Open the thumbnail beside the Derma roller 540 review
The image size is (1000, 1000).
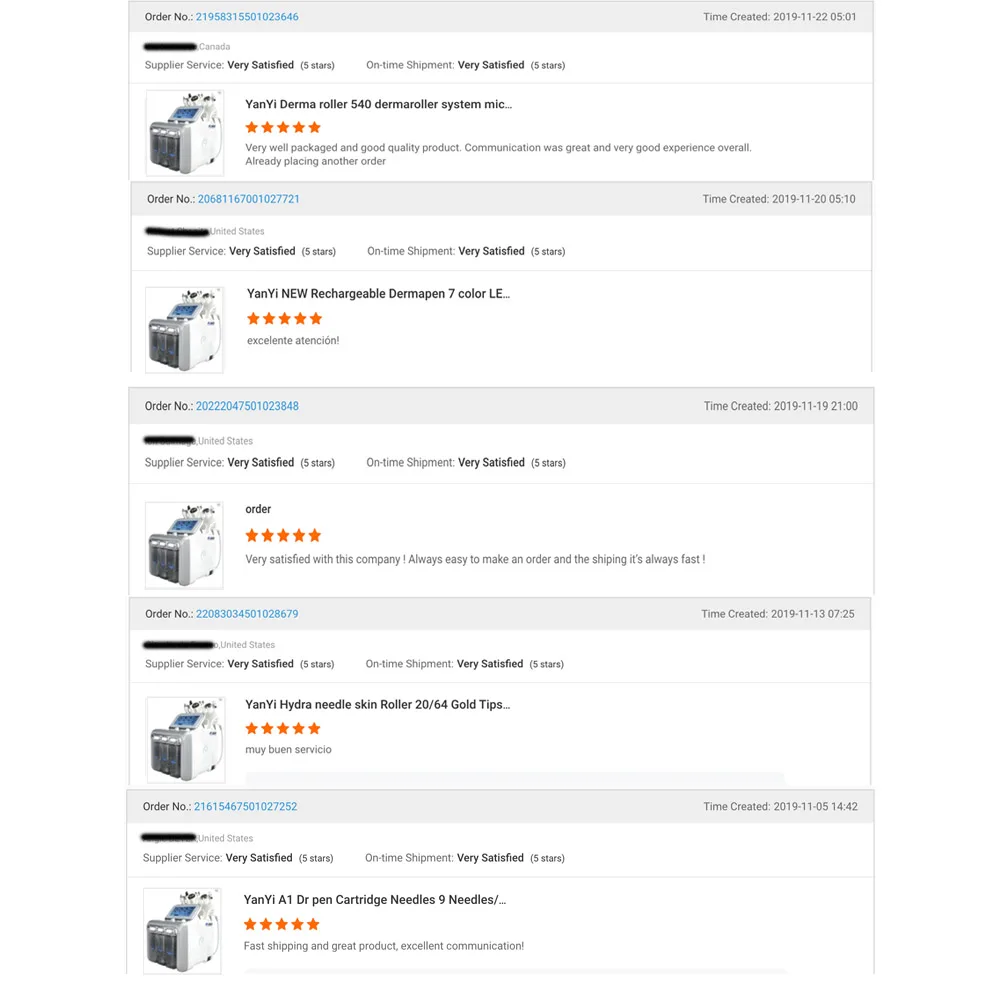[185, 132]
